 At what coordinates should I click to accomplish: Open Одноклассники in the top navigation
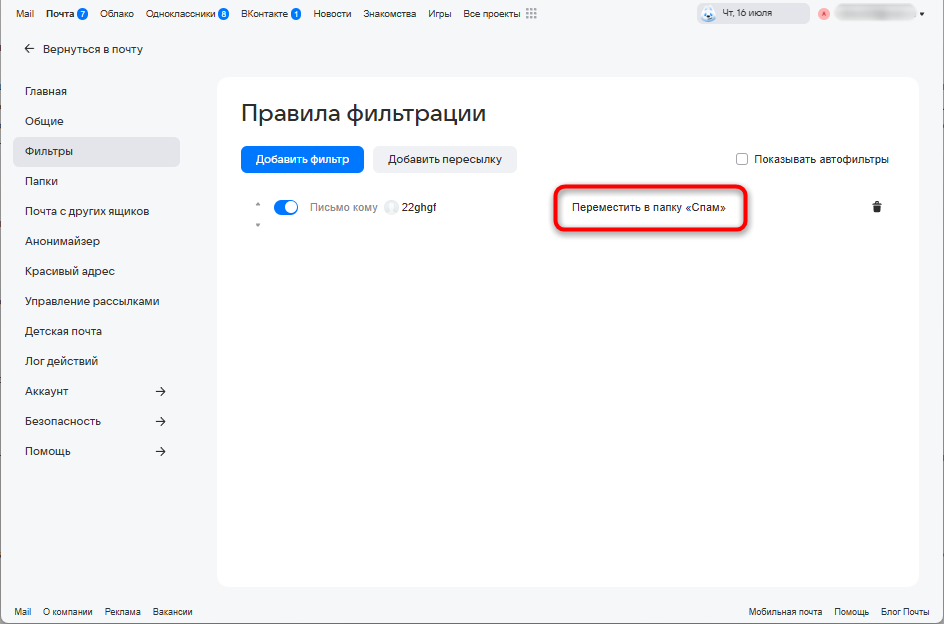[x=181, y=13]
